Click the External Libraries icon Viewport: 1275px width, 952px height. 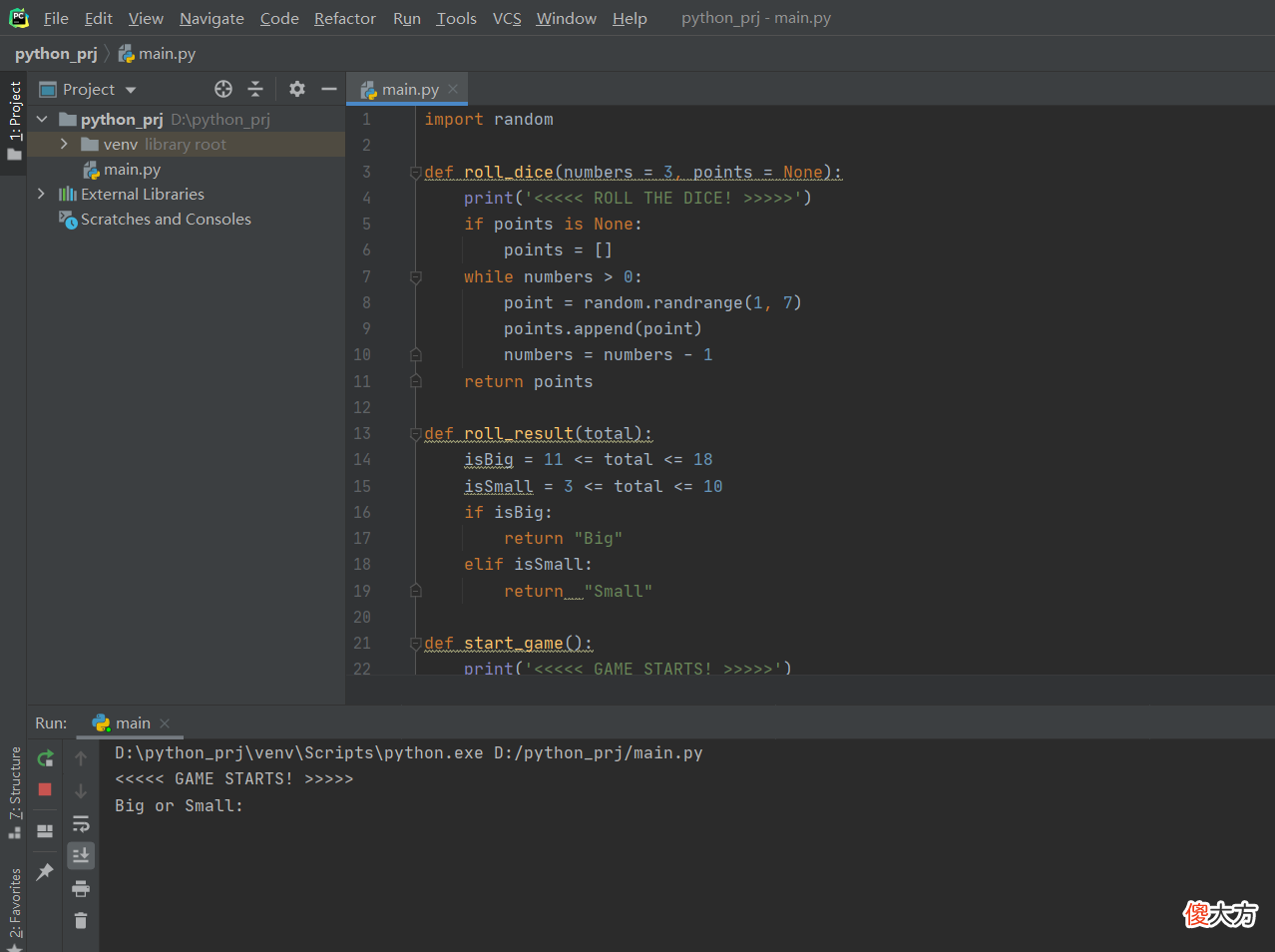pyautogui.click(x=68, y=194)
